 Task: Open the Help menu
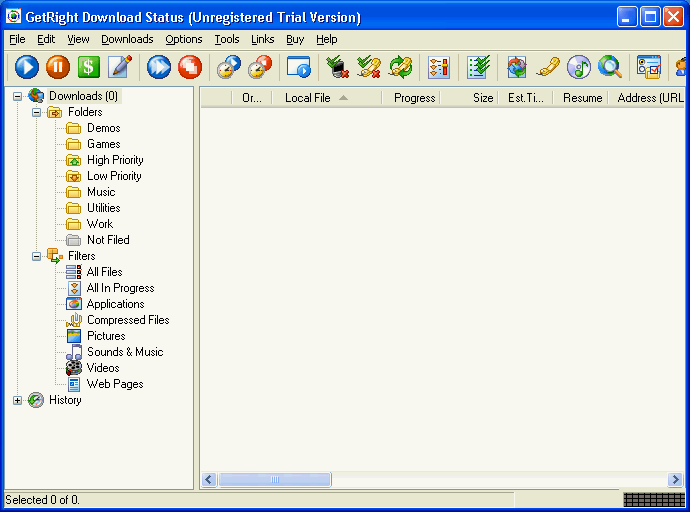(327, 40)
